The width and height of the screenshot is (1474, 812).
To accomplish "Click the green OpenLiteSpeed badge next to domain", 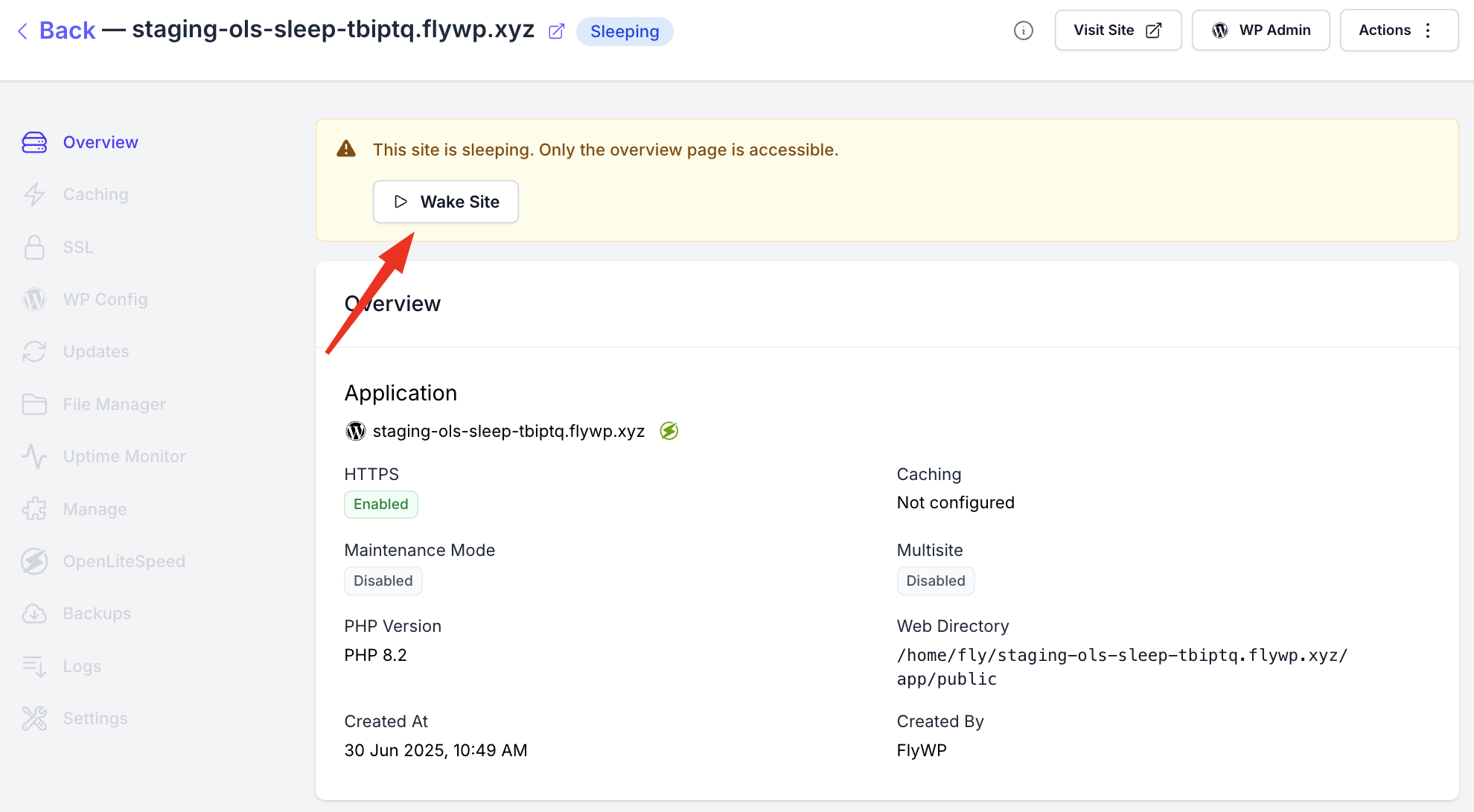I will pyautogui.click(x=669, y=431).
